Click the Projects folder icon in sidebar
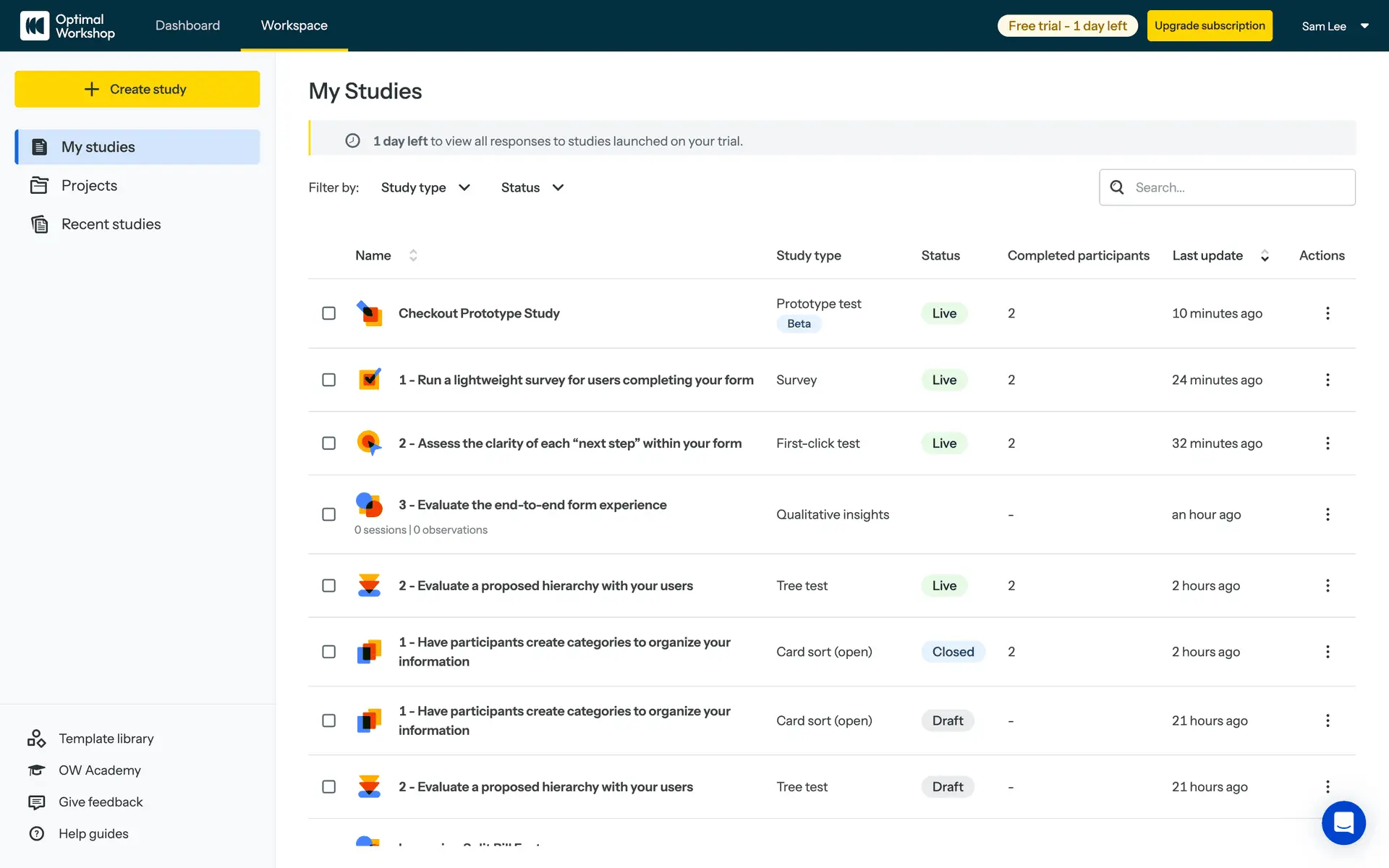 (39, 186)
